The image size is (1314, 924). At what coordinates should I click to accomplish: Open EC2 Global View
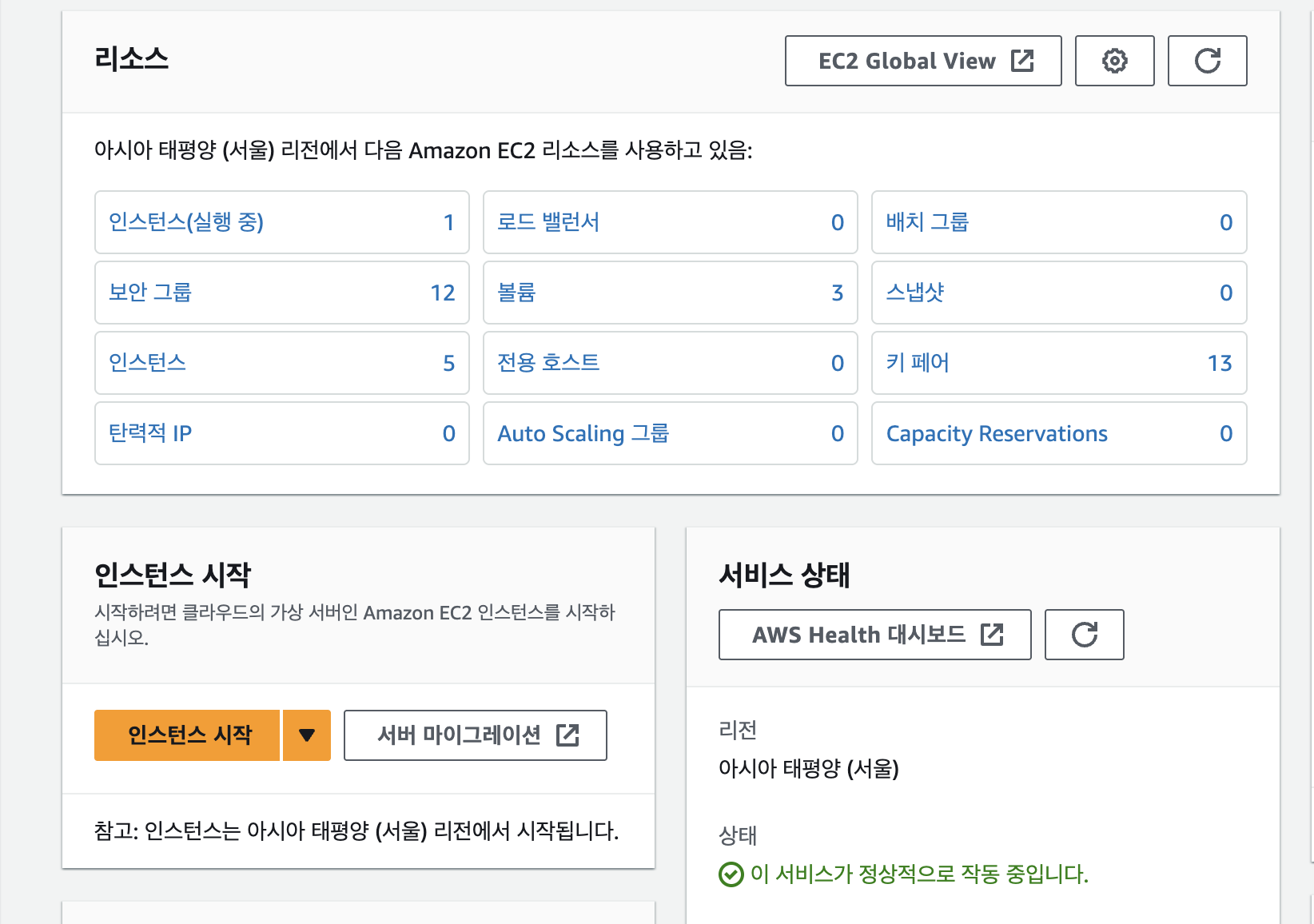[x=923, y=61]
